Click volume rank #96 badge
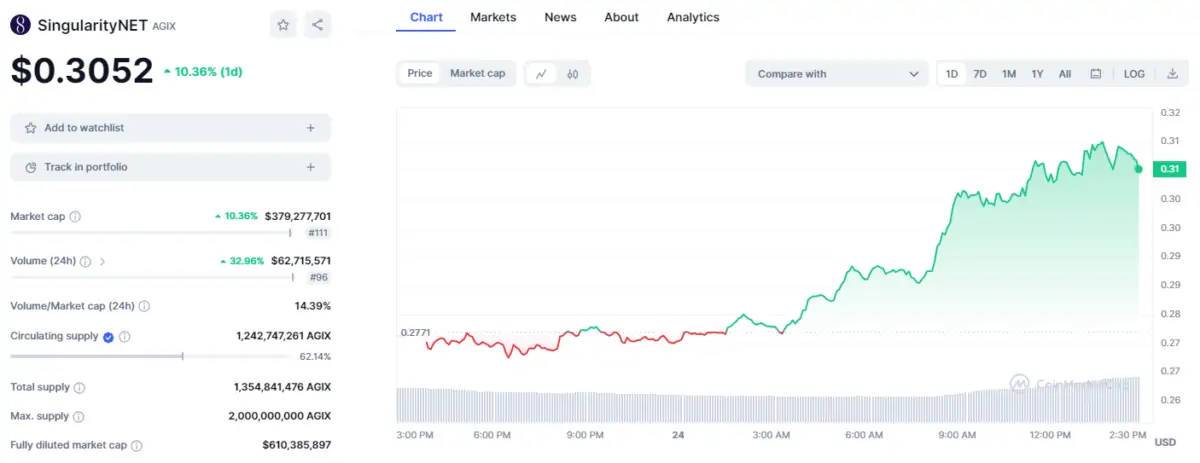The height and width of the screenshot is (463, 1200). [320, 278]
